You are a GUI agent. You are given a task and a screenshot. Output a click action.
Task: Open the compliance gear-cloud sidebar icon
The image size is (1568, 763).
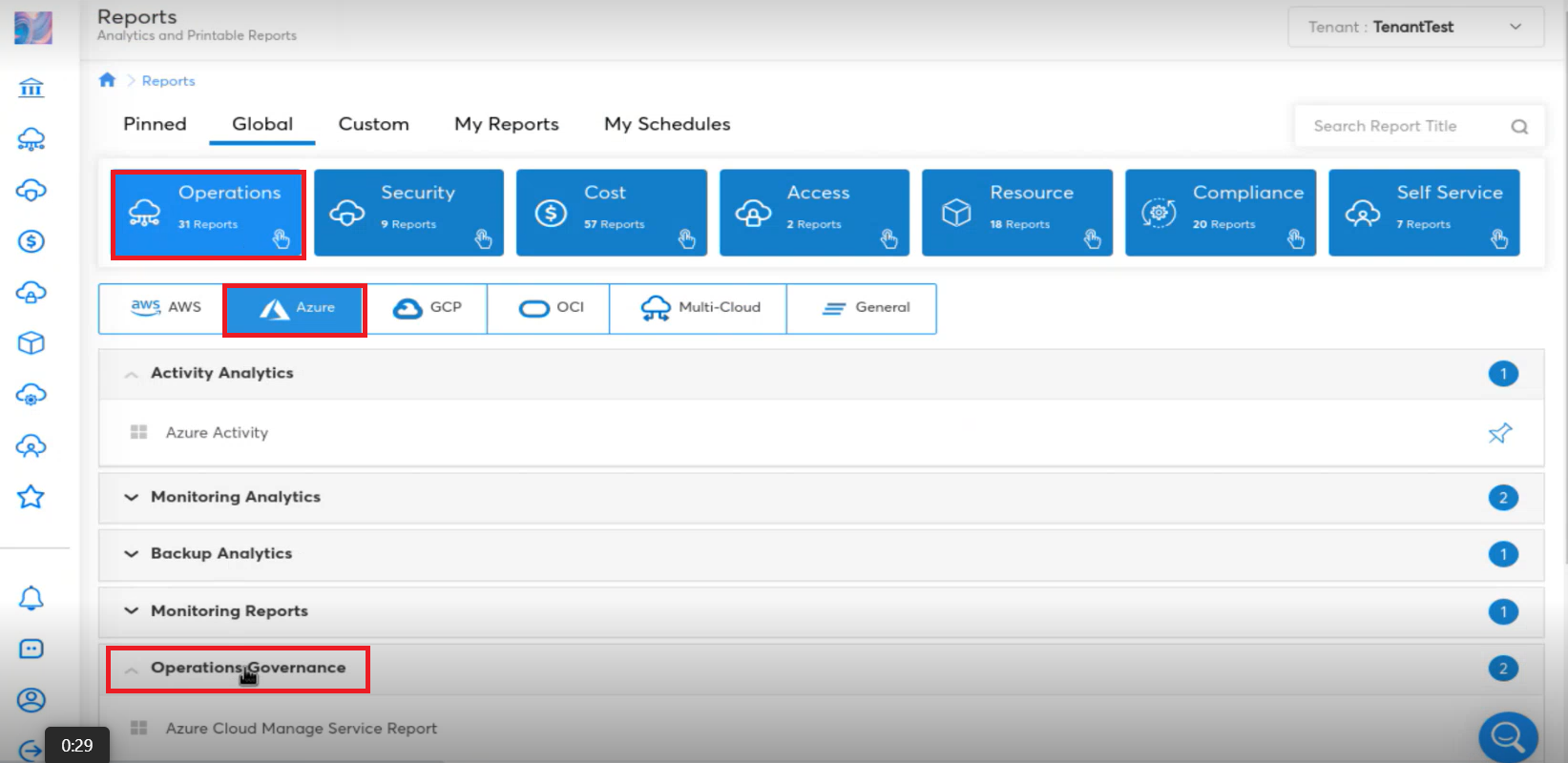click(31, 394)
